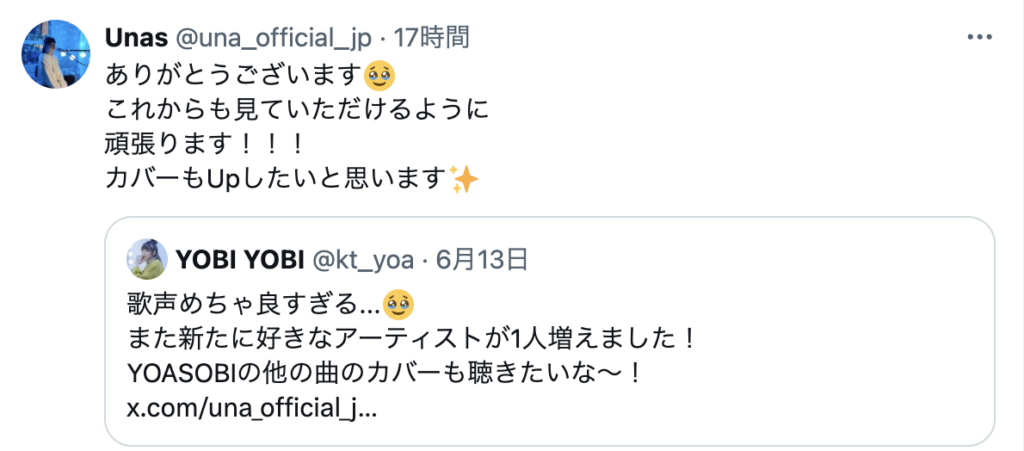The image size is (1024, 451).
Task: Click the カバーもUpしたいと思います line
Action: point(277,179)
